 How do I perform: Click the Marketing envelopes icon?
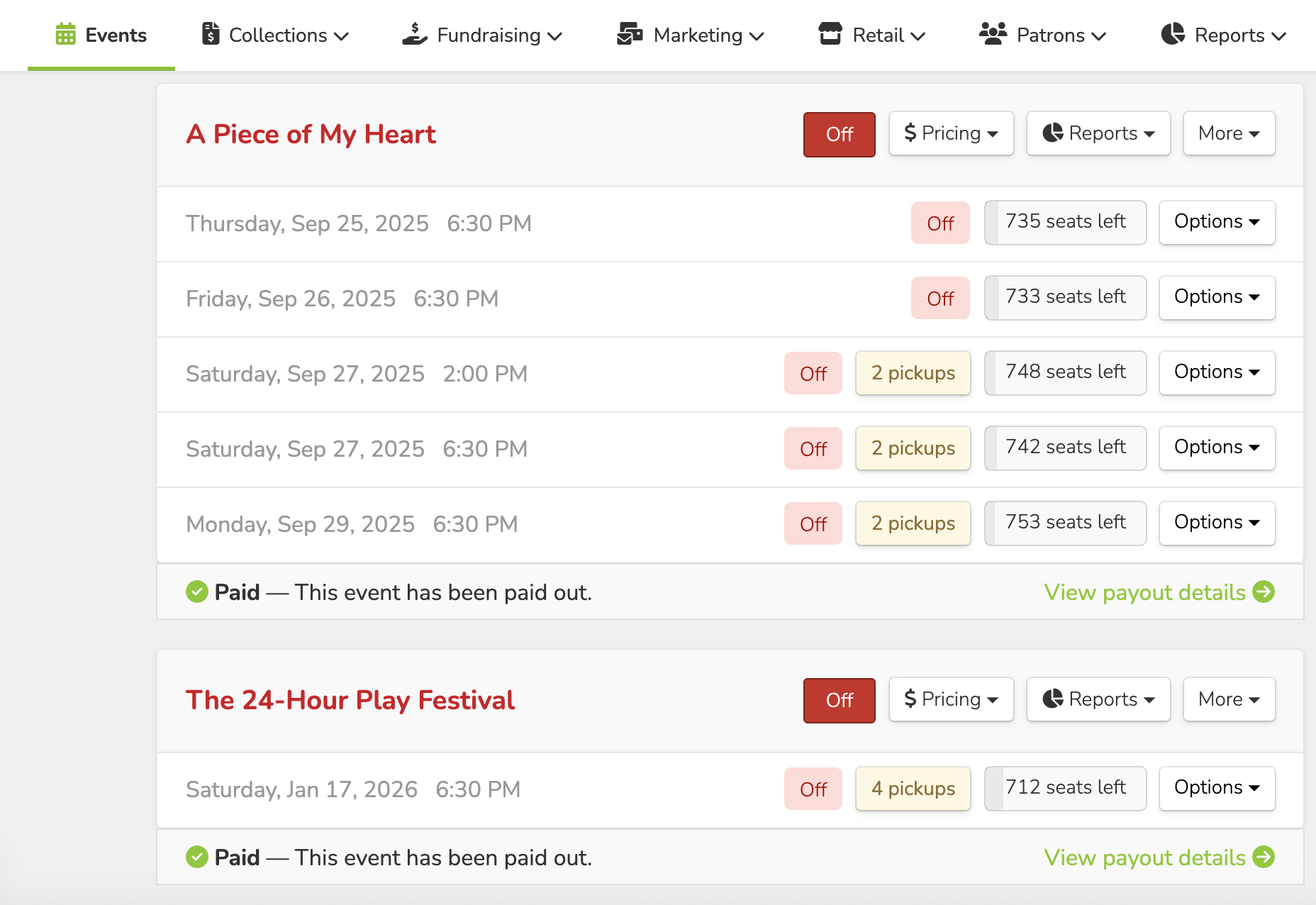tap(630, 34)
